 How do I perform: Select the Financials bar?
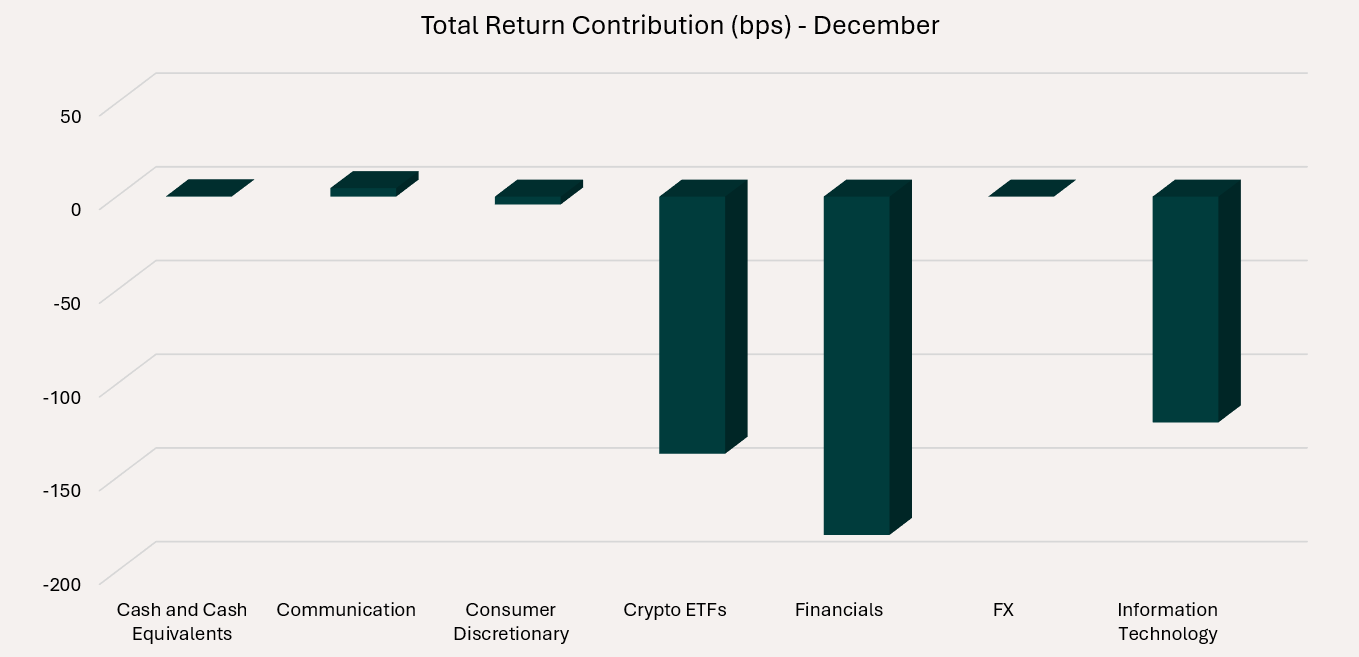(x=857, y=365)
